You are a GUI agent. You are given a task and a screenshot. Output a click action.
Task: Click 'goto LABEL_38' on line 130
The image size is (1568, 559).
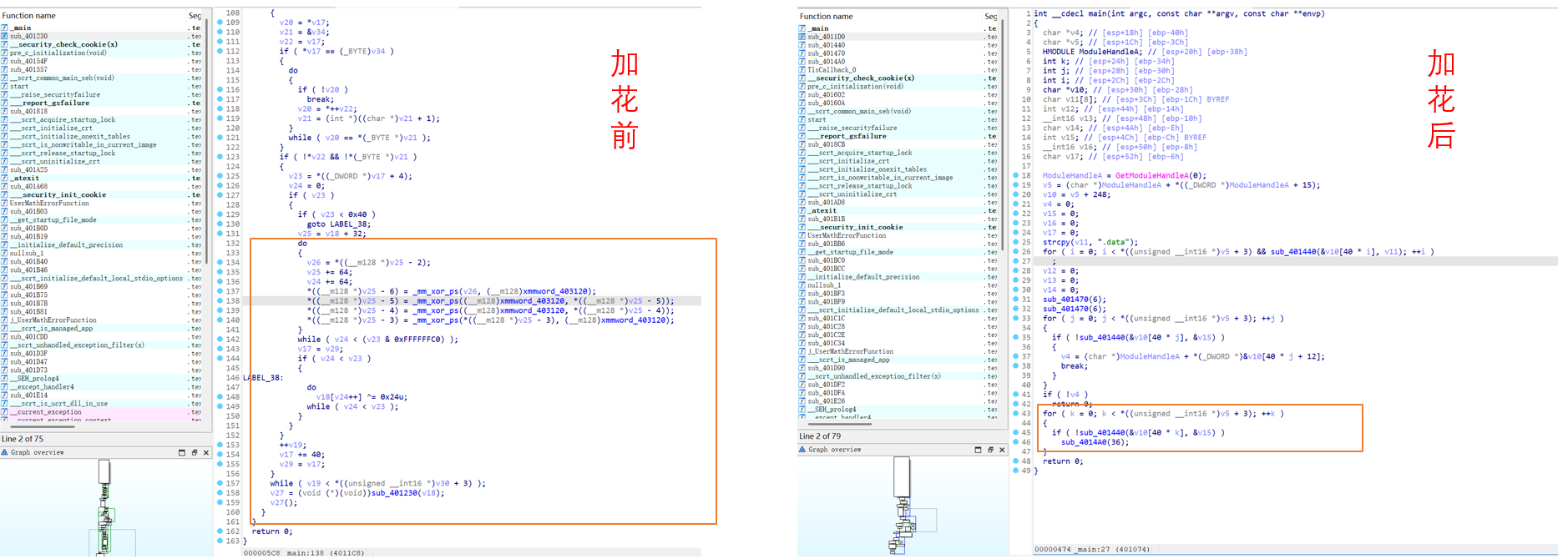click(337, 224)
